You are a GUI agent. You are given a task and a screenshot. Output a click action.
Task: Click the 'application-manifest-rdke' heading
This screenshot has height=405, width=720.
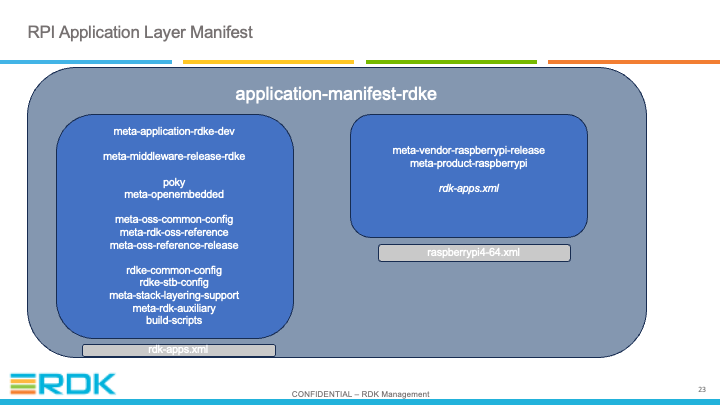(336, 94)
